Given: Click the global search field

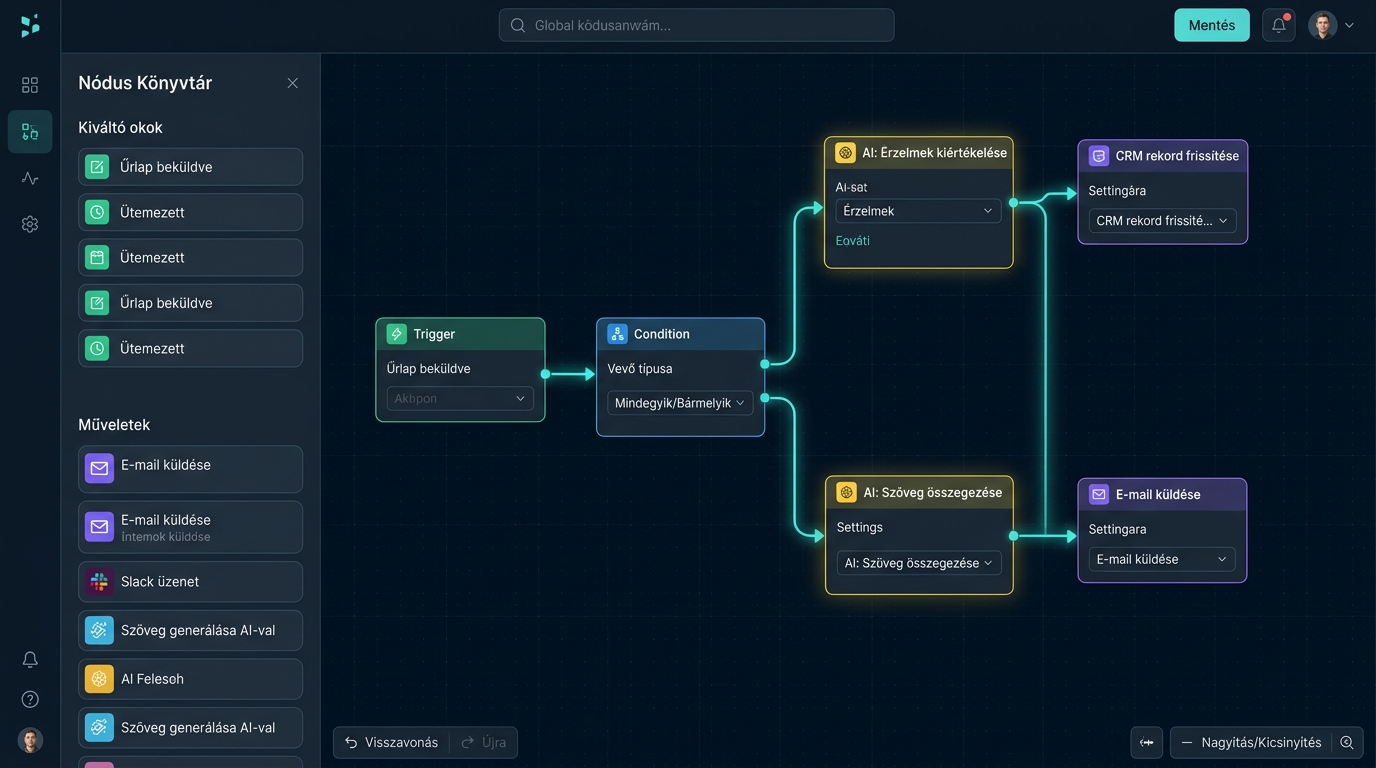Looking at the screenshot, I should [x=696, y=25].
